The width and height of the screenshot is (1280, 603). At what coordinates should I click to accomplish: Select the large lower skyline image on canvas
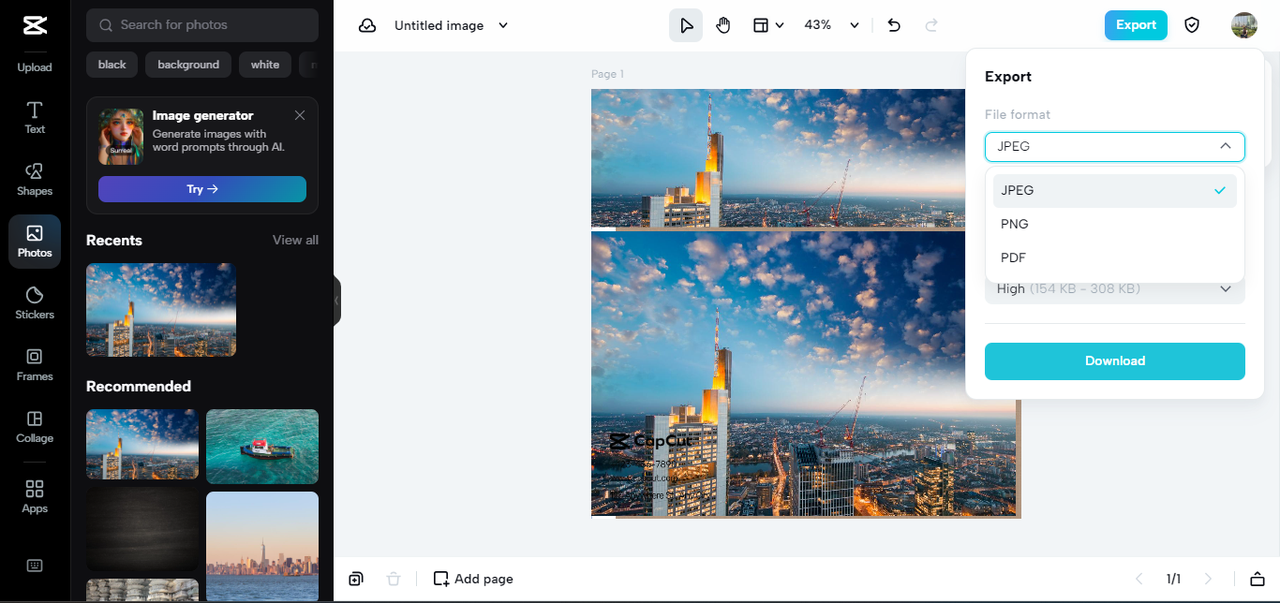pos(805,374)
